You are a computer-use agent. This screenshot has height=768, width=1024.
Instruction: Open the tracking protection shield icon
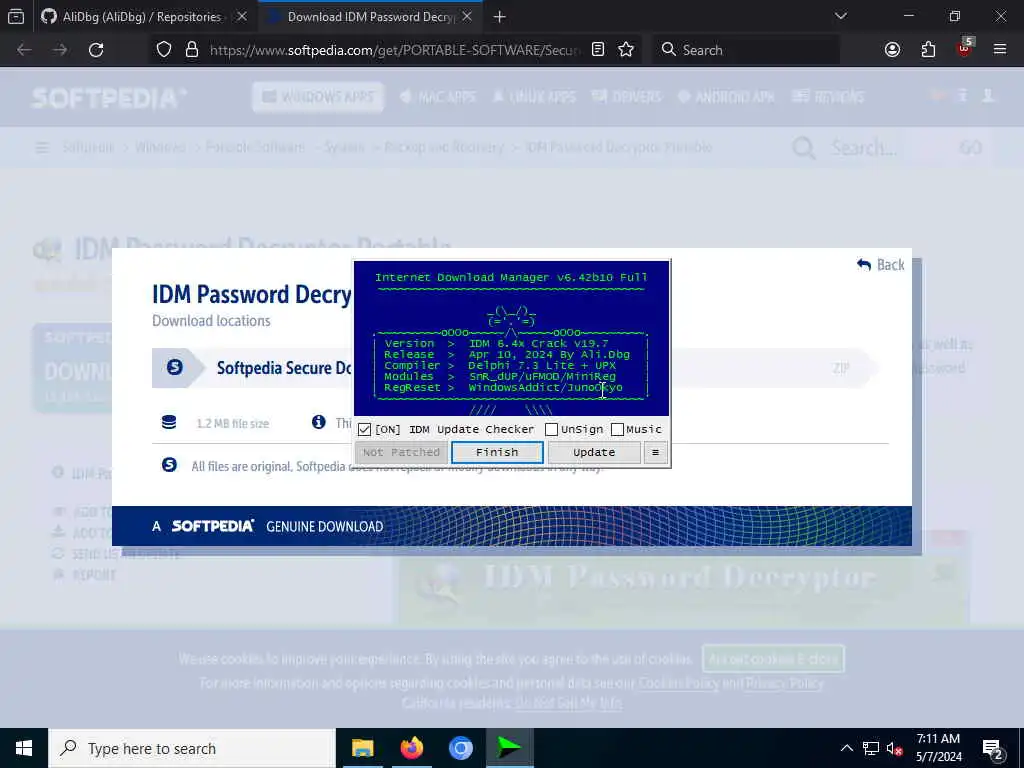tap(164, 50)
